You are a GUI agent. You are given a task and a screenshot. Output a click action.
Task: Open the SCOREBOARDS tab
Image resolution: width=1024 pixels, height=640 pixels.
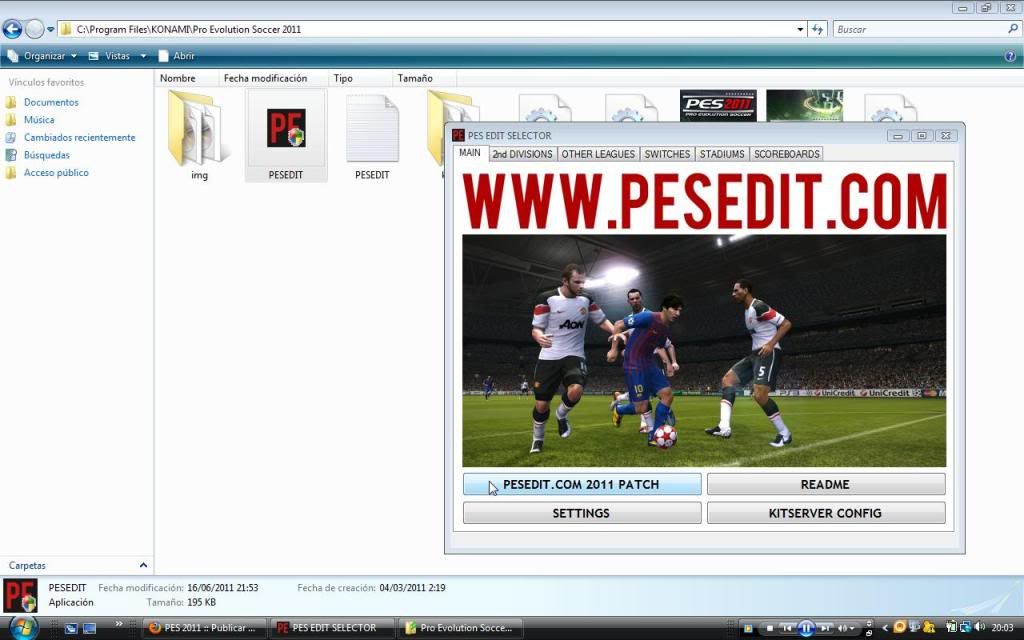pyautogui.click(x=787, y=154)
